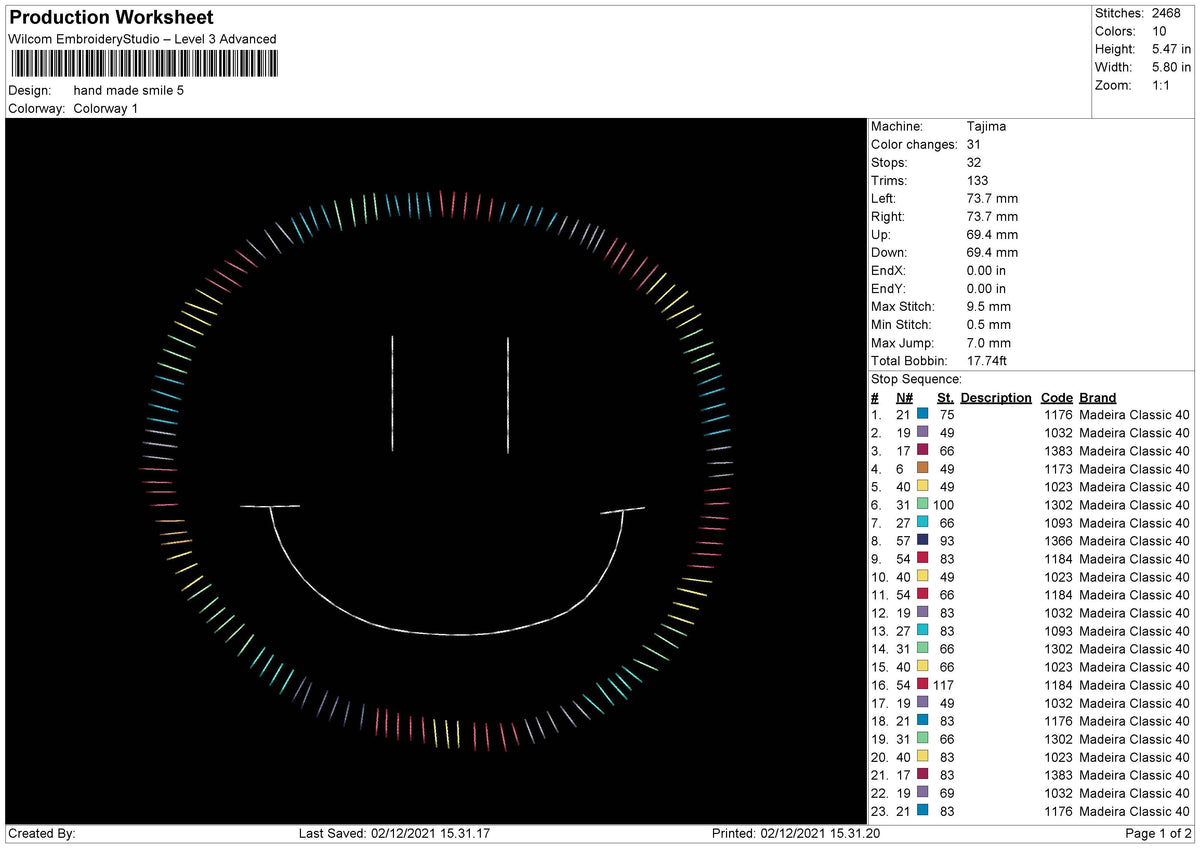1200x848 pixels.
Task: Click the purple thread swatch for stop 2
Action: coord(921,433)
